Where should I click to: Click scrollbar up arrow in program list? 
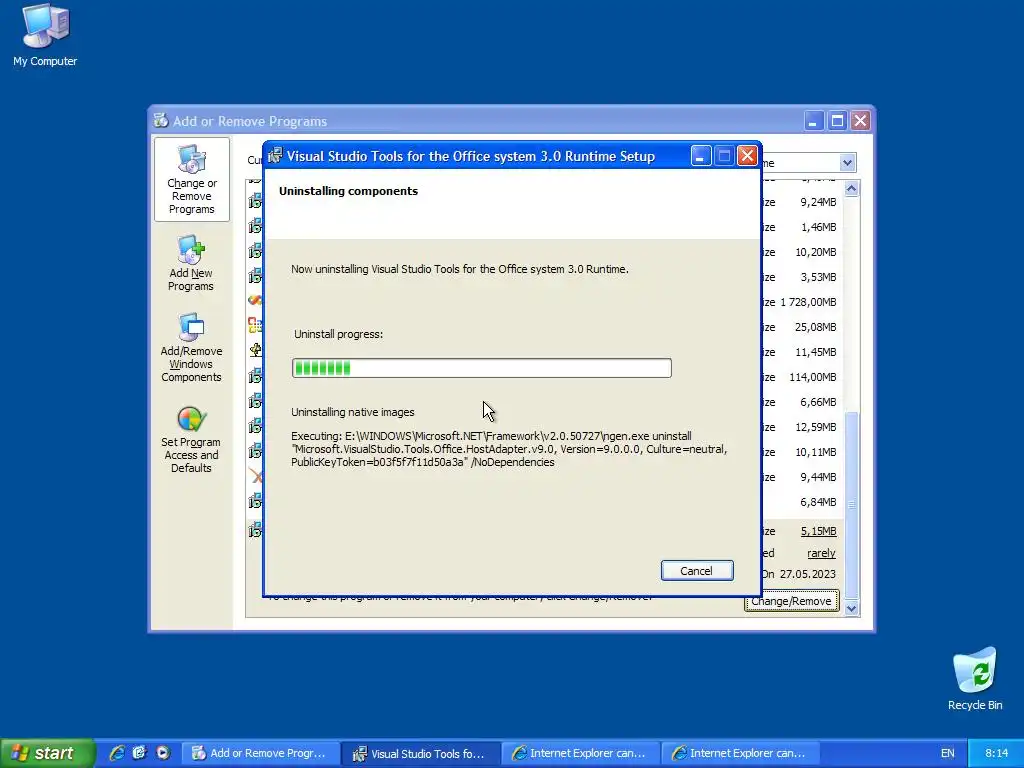pos(852,189)
